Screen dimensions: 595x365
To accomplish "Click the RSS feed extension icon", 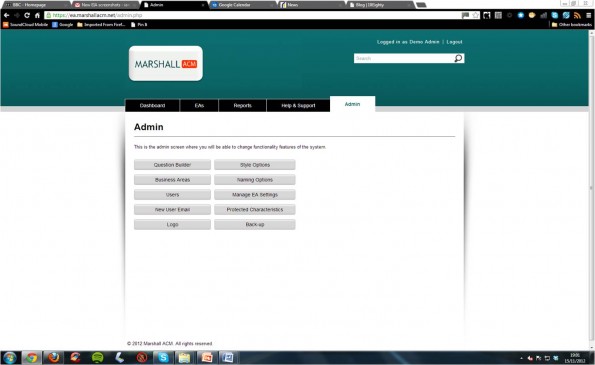I will (577, 15).
